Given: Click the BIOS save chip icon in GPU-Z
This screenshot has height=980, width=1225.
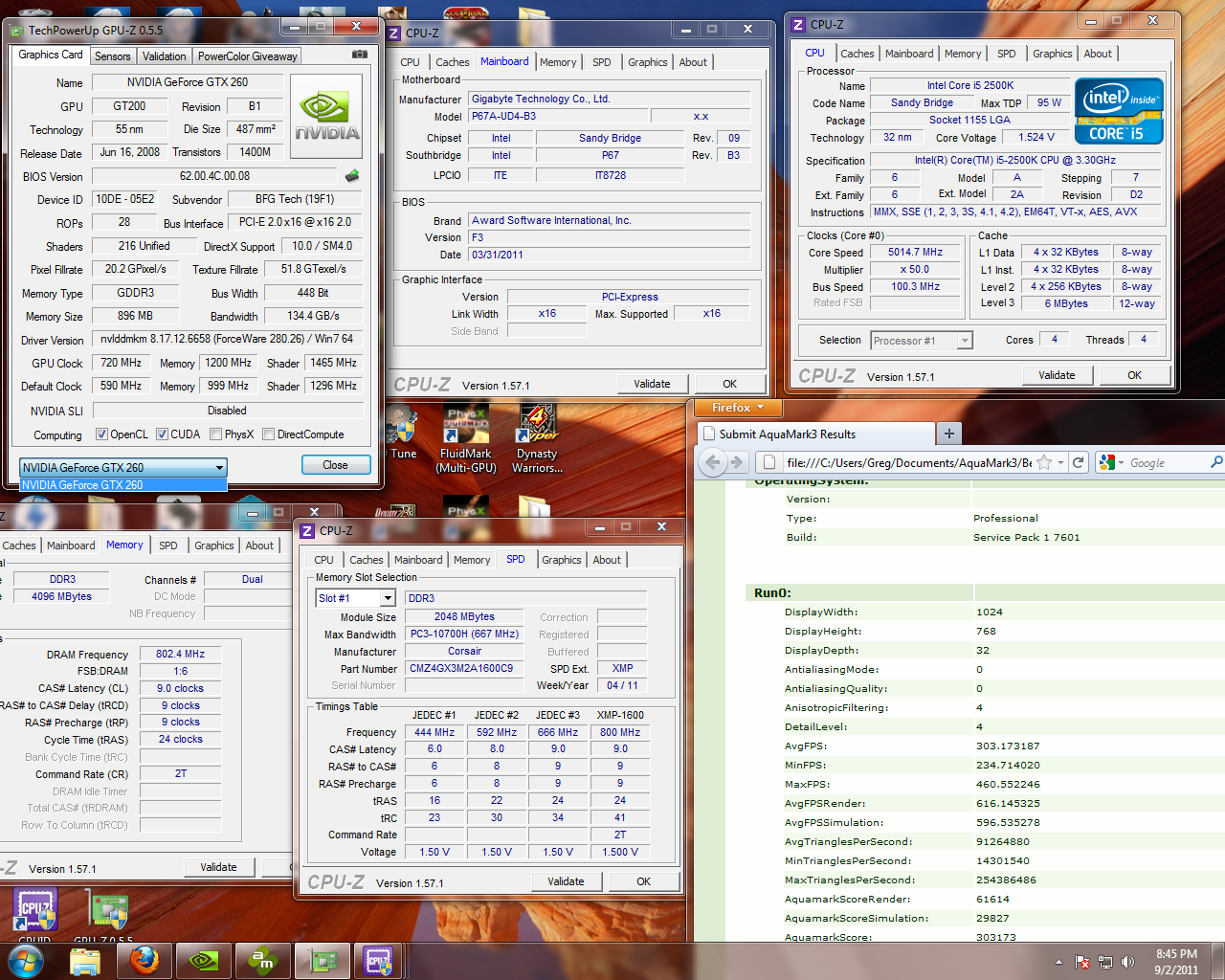Looking at the screenshot, I should 352,176.
